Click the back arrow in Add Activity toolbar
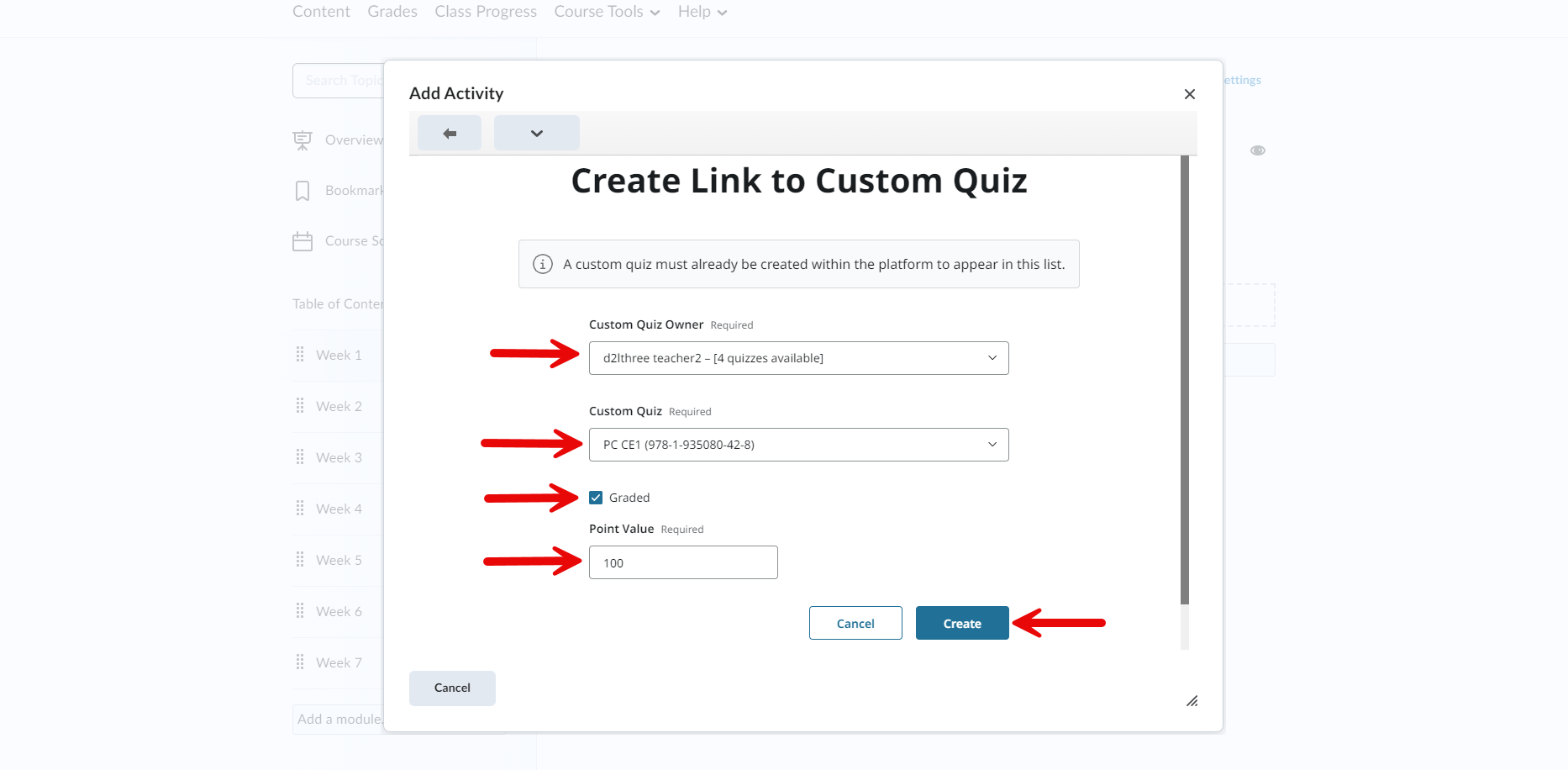Image resolution: width=1568 pixels, height=770 pixels. tap(450, 133)
